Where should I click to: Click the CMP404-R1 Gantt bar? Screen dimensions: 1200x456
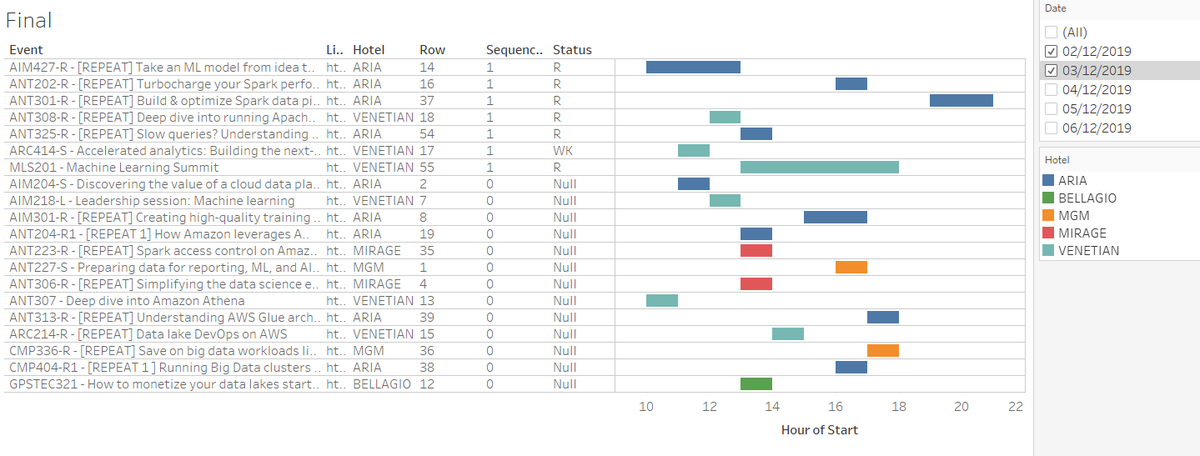pos(851,367)
